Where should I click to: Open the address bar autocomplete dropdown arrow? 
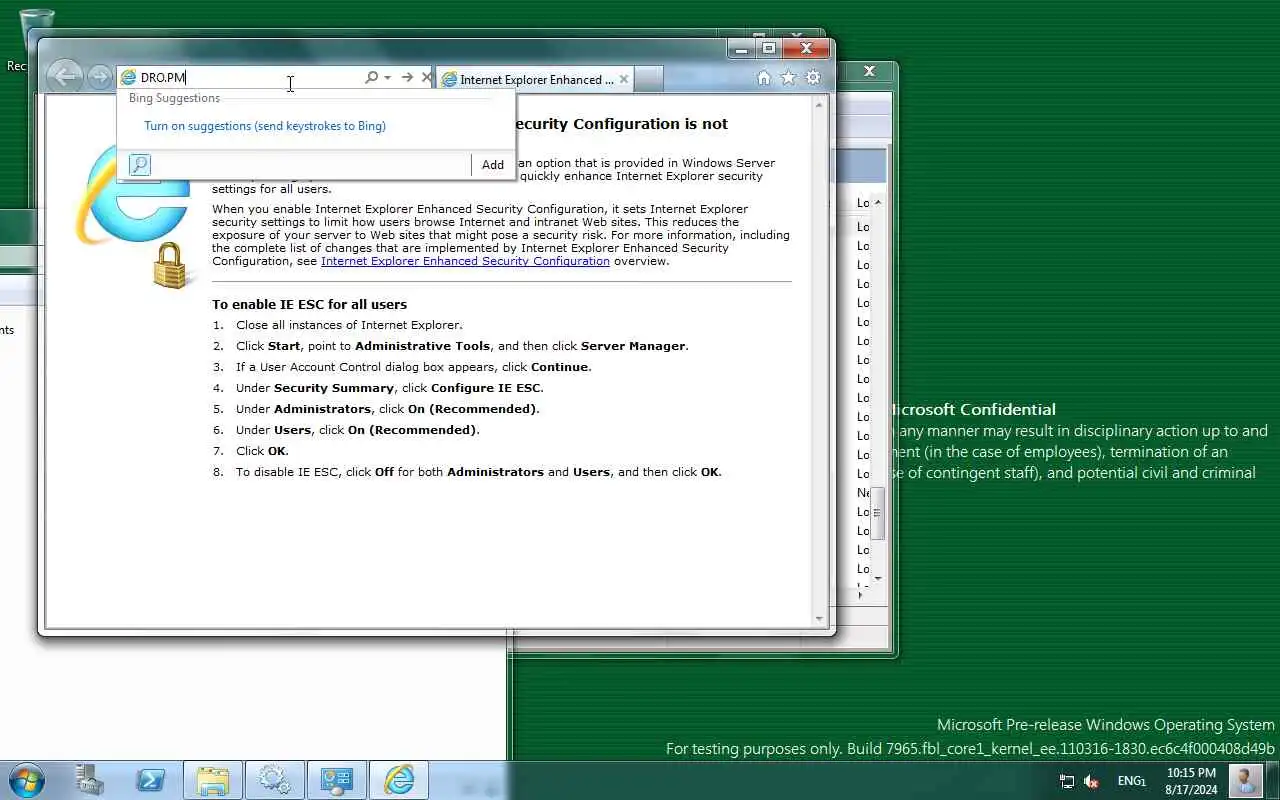(387, 77)
